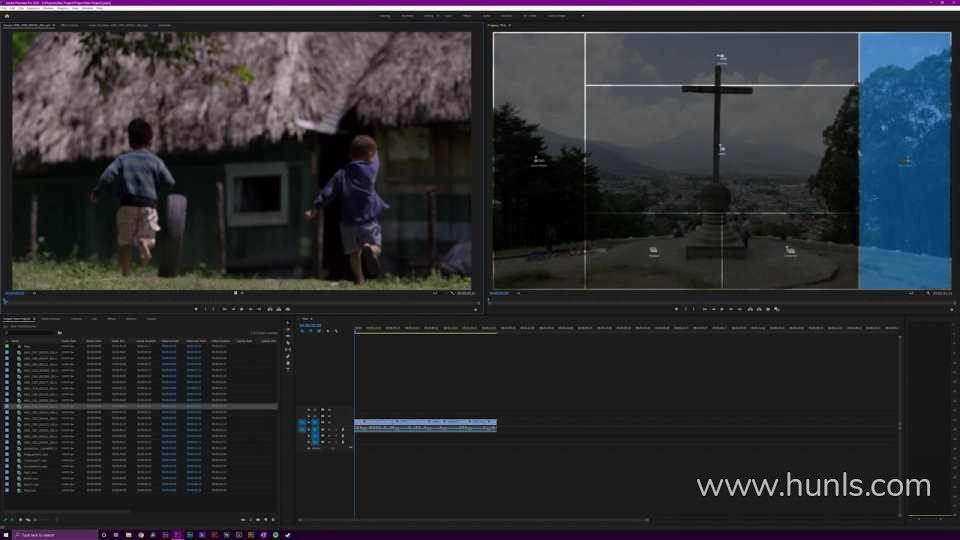Toggle Snap in the timeline header
This screenshot has width=960, height=540.
pos(310,331)
